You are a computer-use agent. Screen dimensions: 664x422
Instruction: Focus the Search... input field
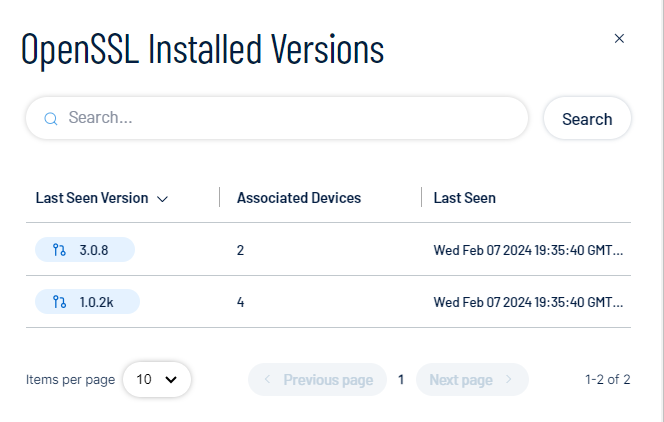[277, 118]
